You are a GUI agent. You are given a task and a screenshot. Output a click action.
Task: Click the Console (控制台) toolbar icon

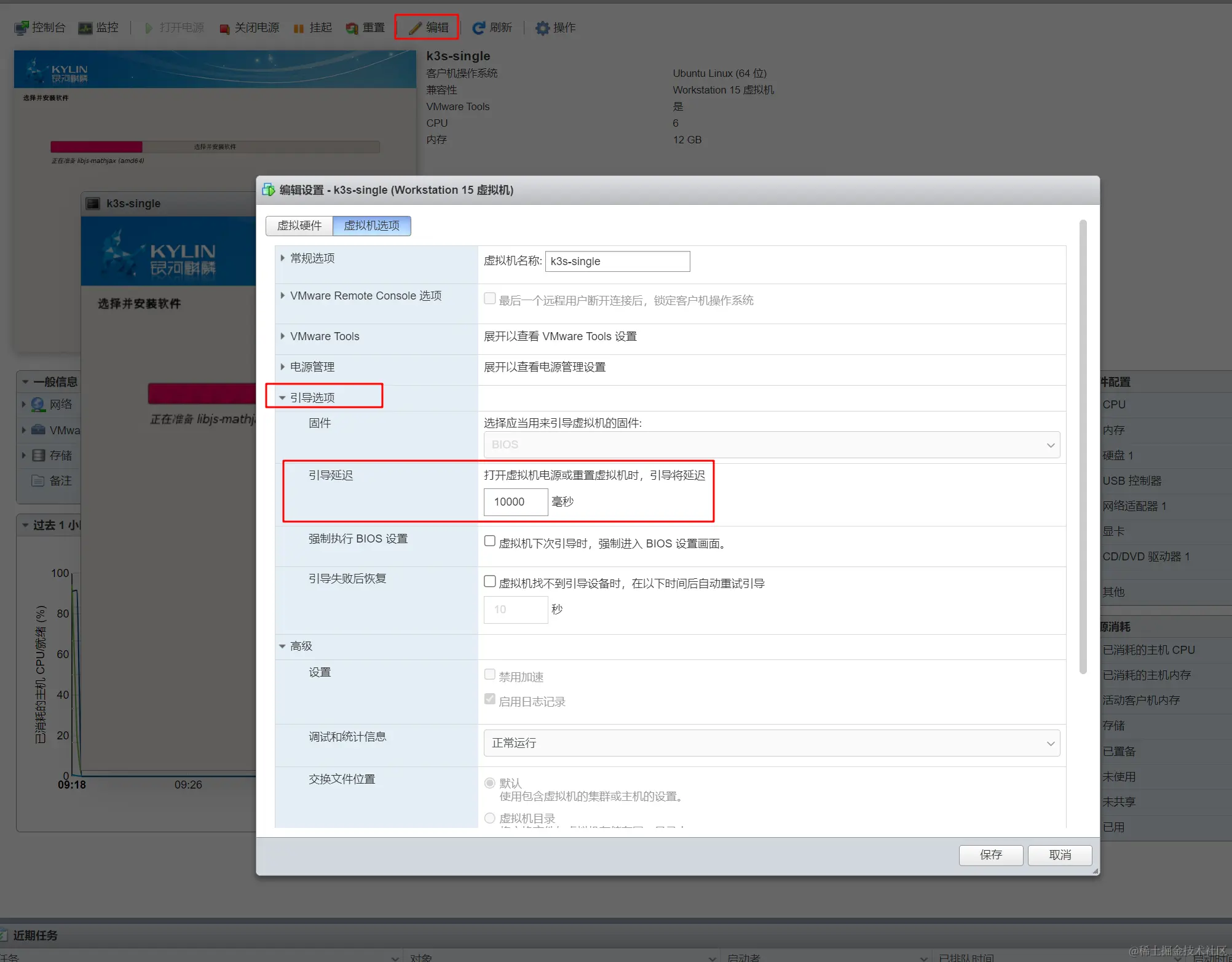tap(22, 28)
